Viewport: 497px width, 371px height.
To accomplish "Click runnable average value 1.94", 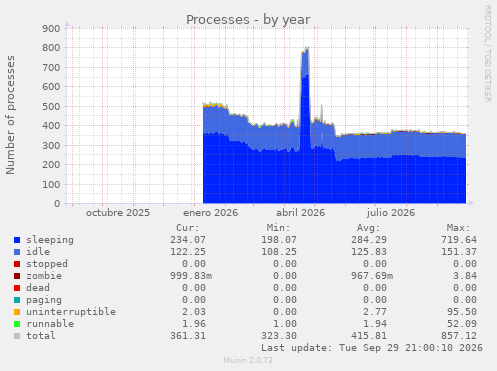I will (375, 324).
